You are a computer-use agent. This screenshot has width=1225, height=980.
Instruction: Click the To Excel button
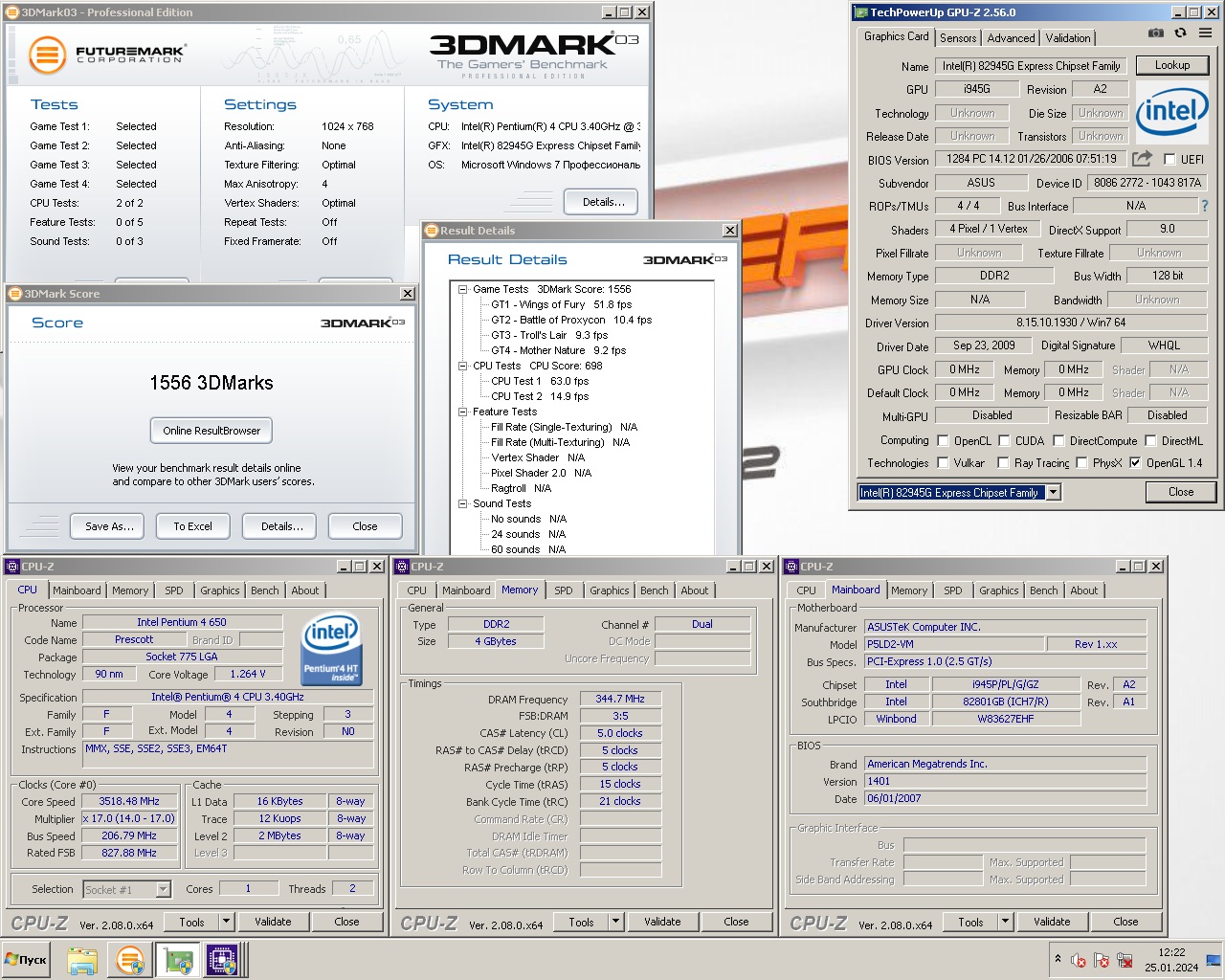(x=192, y=526)
